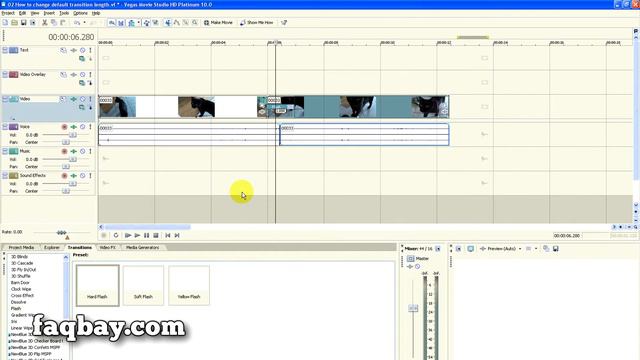
Task: Switch to the Explorer tab
Action: [52, 248]
